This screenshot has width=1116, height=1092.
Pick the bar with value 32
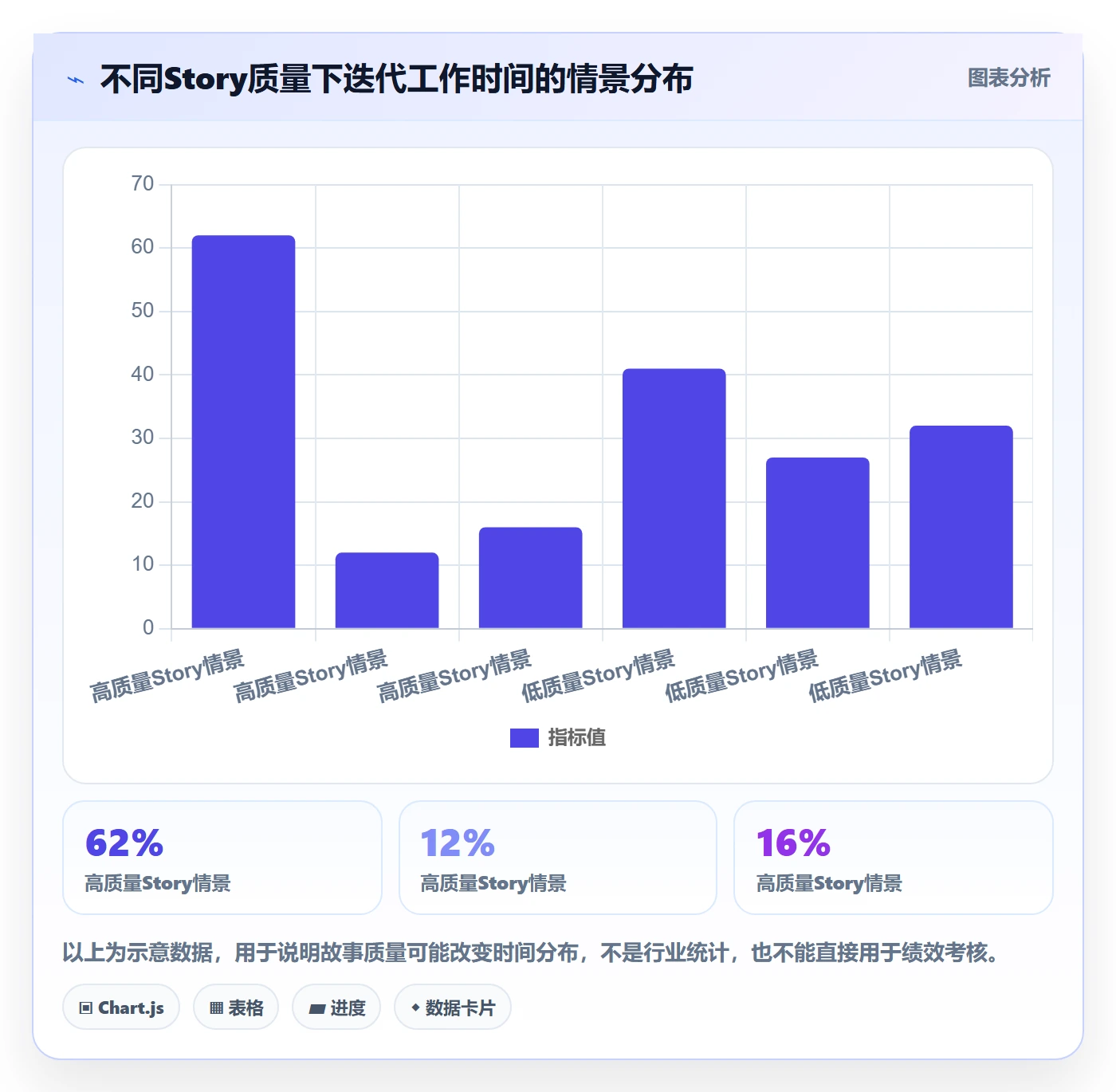tap(961, 527)
